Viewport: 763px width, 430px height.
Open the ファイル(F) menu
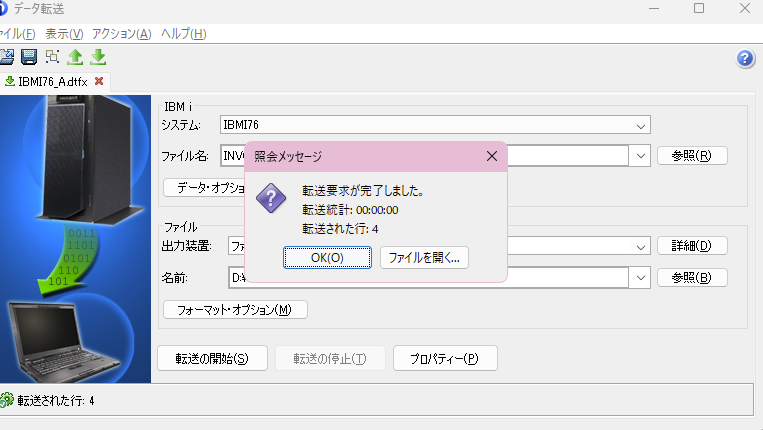coord(18,34)
